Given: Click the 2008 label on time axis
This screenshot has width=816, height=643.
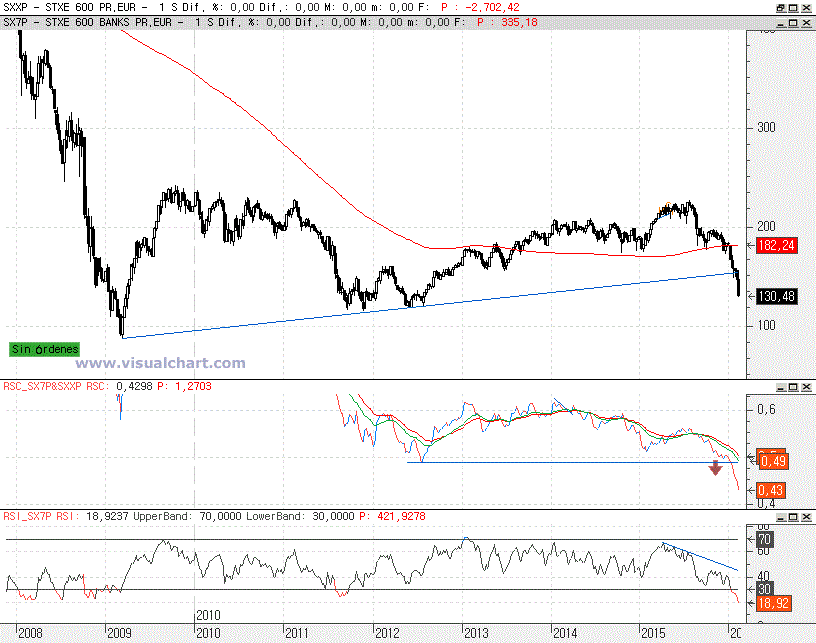Looking at the screenshot, I should click(x=30, y=633).
